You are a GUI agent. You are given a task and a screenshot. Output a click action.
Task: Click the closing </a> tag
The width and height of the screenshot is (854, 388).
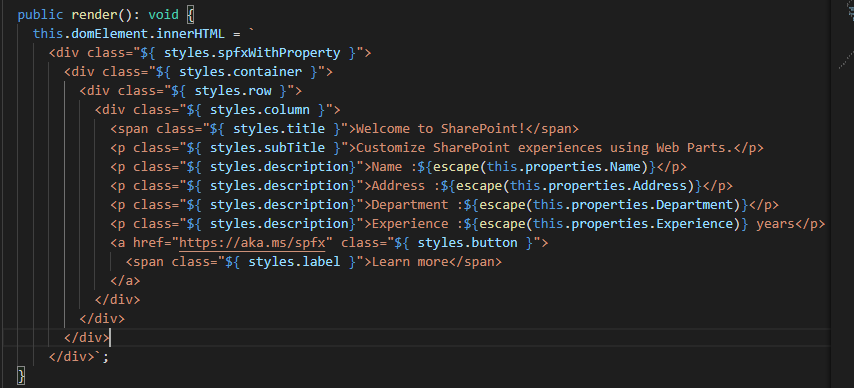[x=125, y=281]
